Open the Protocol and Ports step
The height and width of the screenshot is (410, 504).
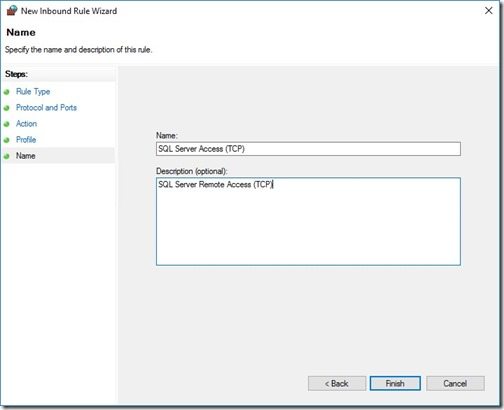click(46, 108)
